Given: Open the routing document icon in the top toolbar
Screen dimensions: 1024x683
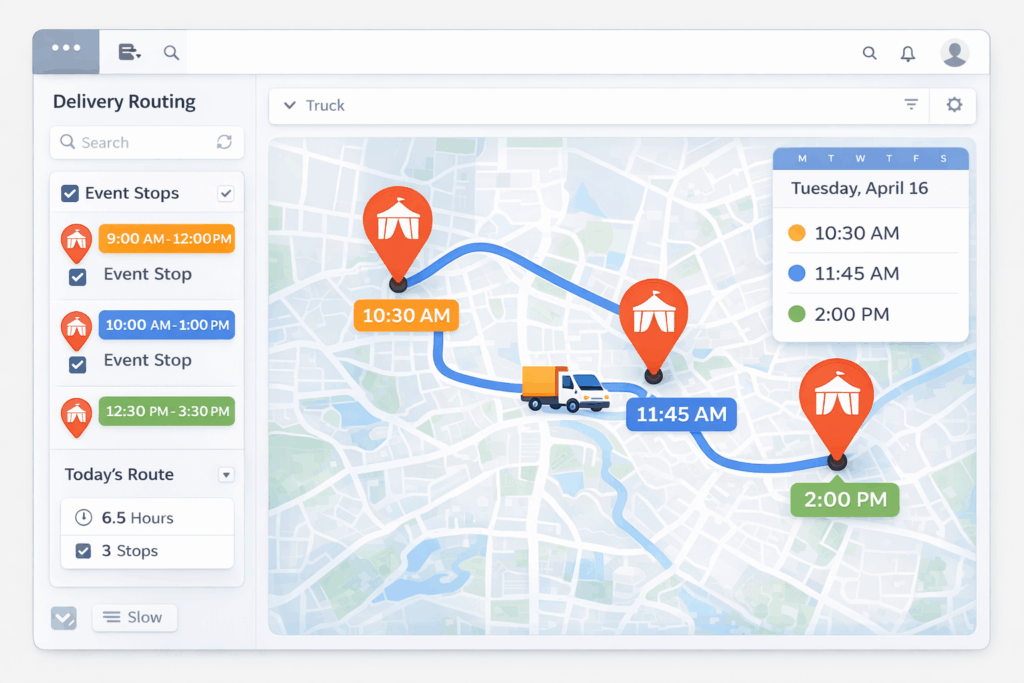Looking at the screenshot, I should pos(128,52).
